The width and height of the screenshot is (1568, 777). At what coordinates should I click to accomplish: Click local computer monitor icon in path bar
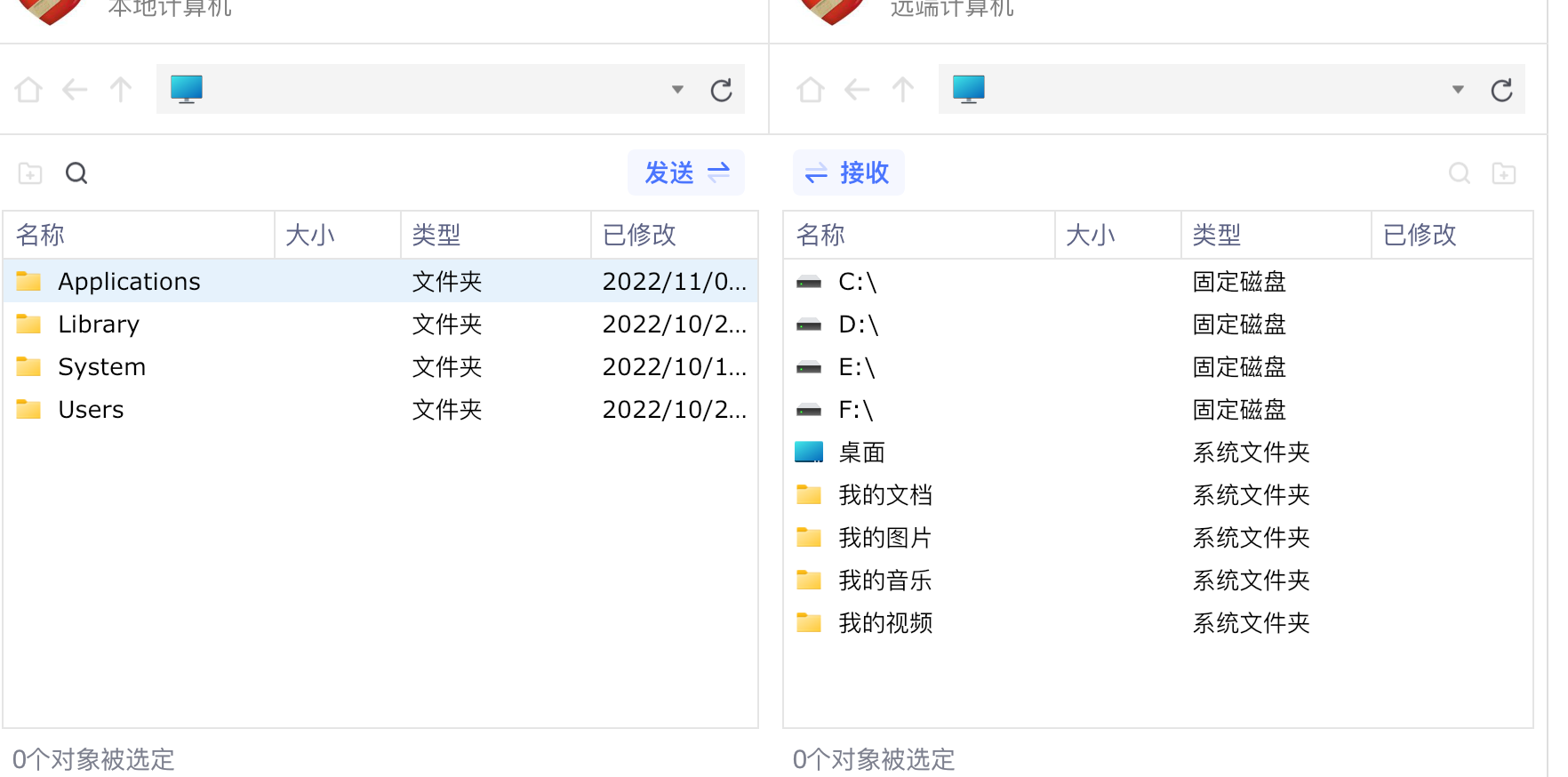[187, 90]
